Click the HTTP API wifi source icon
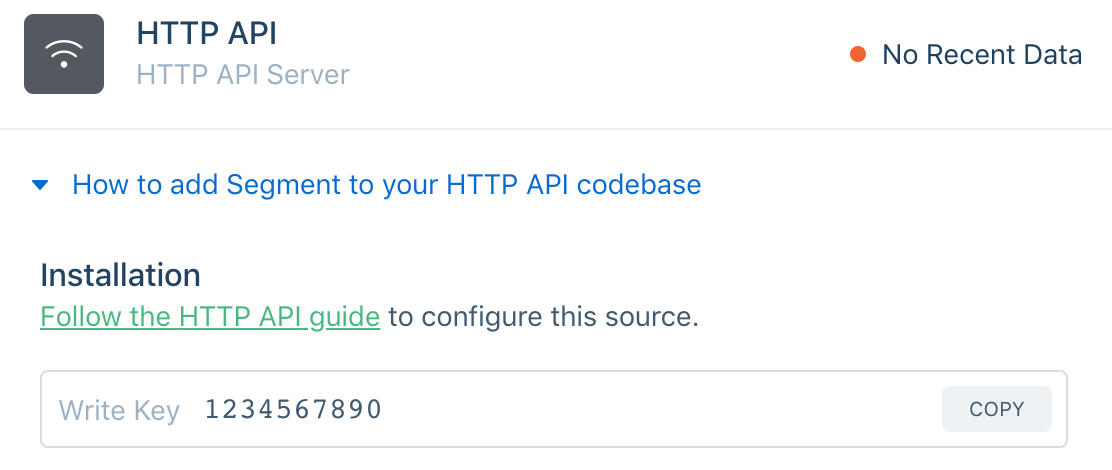 64,54
